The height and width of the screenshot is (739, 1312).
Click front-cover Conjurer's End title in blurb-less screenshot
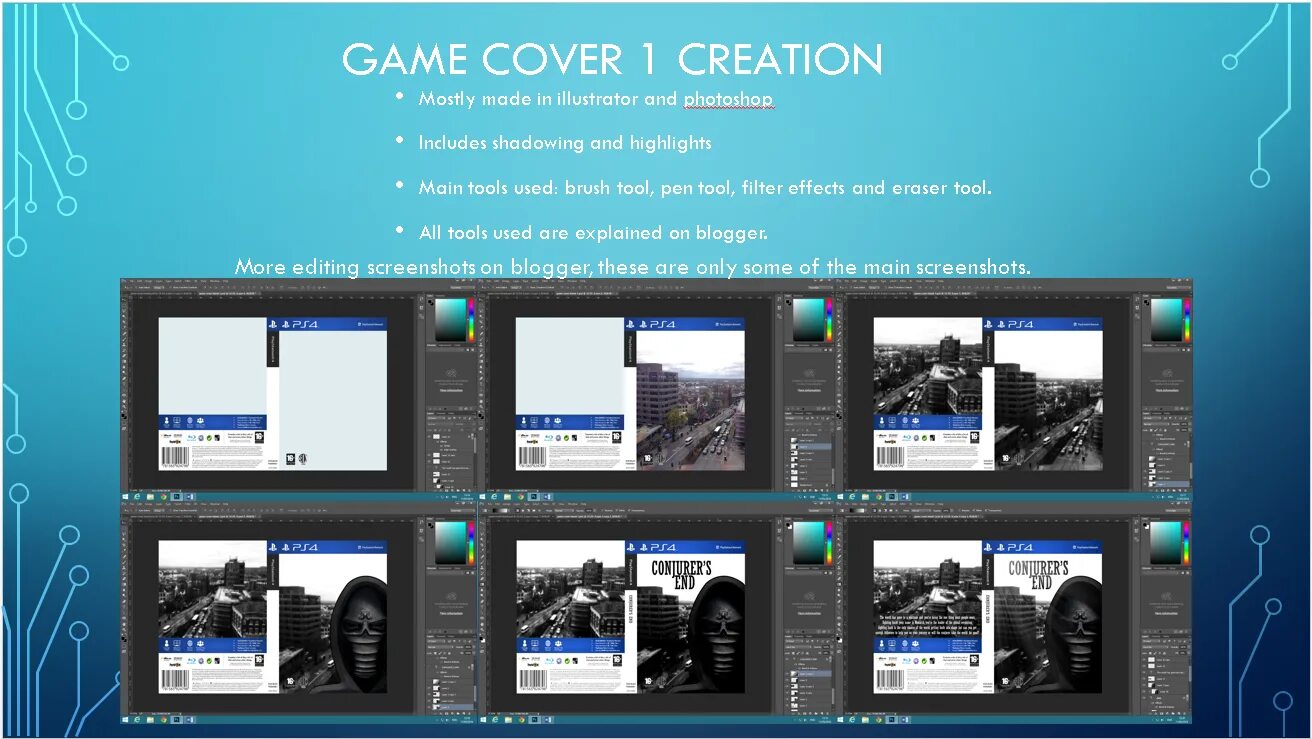point(682,575)
